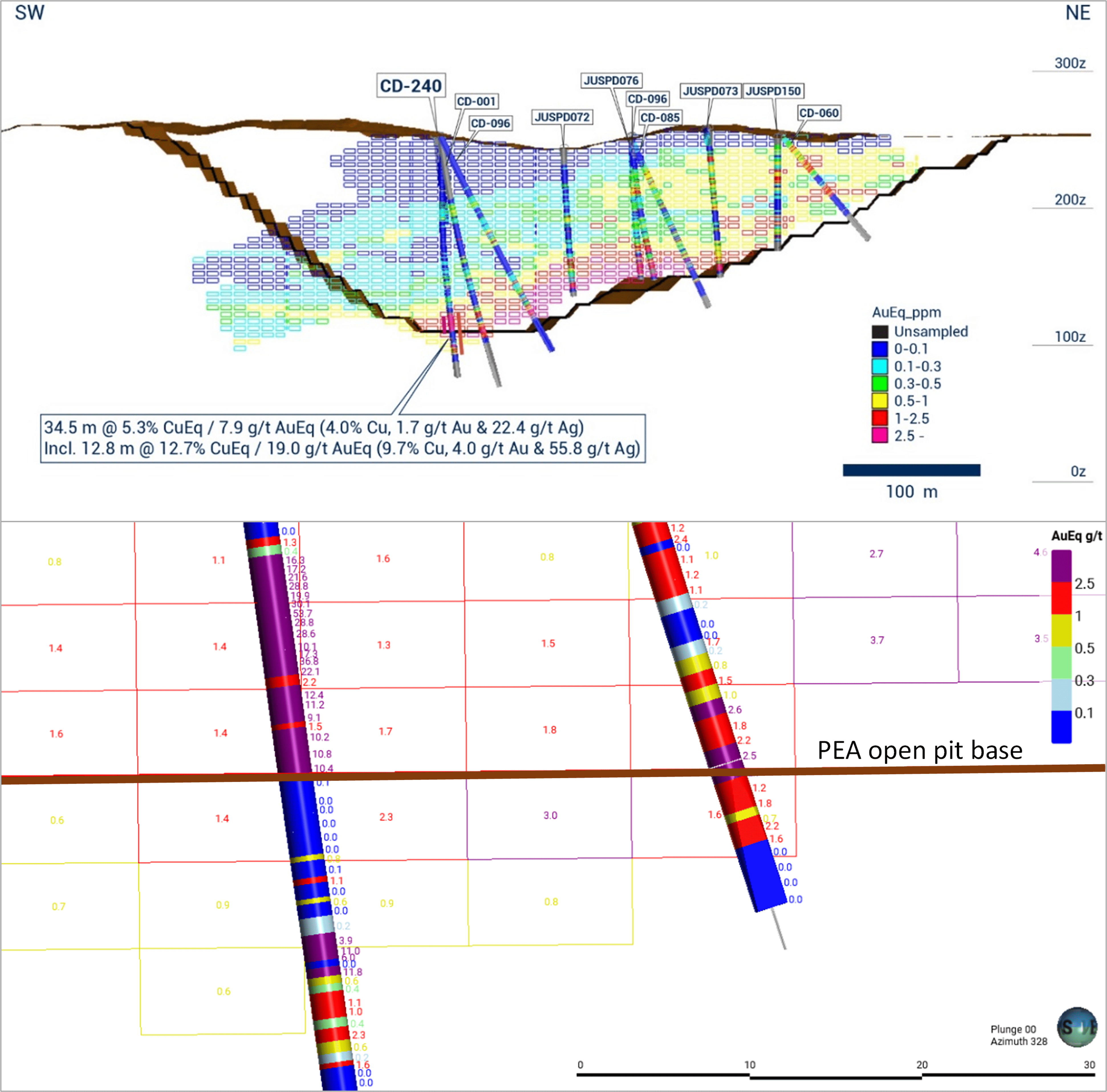Click the 10.8 assay value
Viewport: 1107px width, 1092px height.
pos(322,754)
